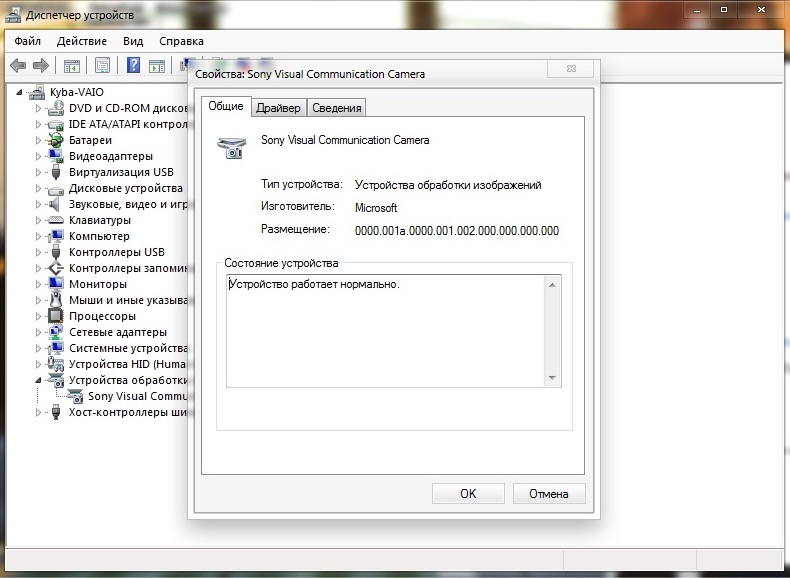Viewport: 790px width, 578px height.
Task: Click the toolbar icon right of Help
Action: (x=157, y=66)
